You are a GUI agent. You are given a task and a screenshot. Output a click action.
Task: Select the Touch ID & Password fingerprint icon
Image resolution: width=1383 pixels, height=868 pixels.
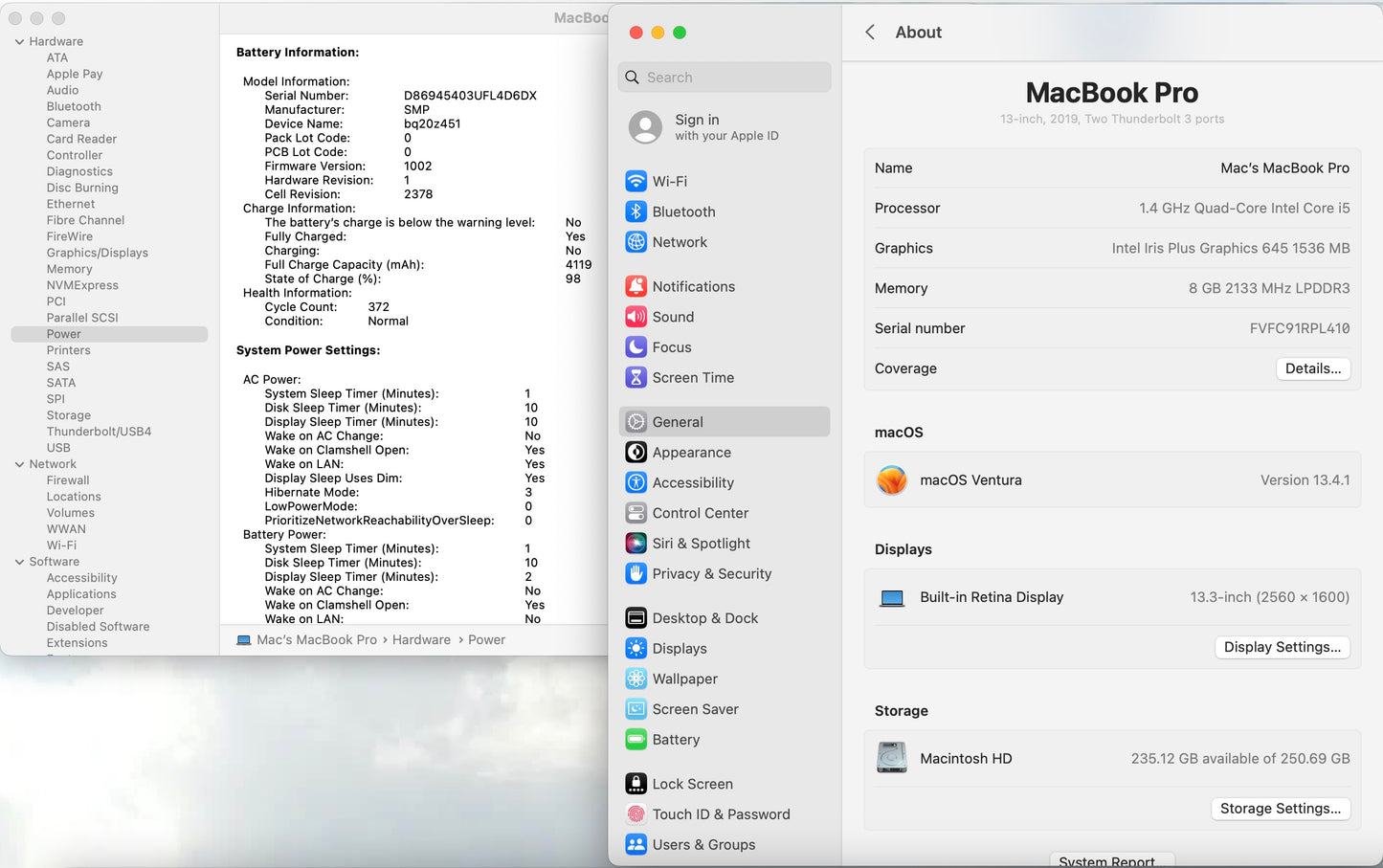click(x=636, y=813)
